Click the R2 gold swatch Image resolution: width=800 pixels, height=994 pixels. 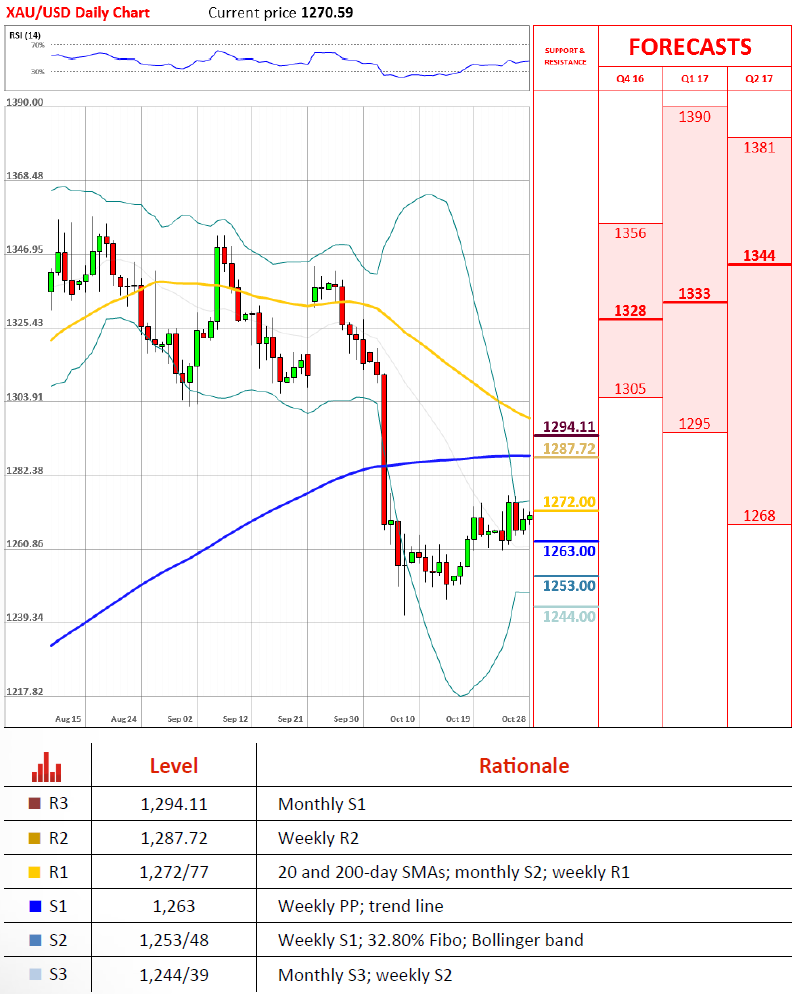35,838
